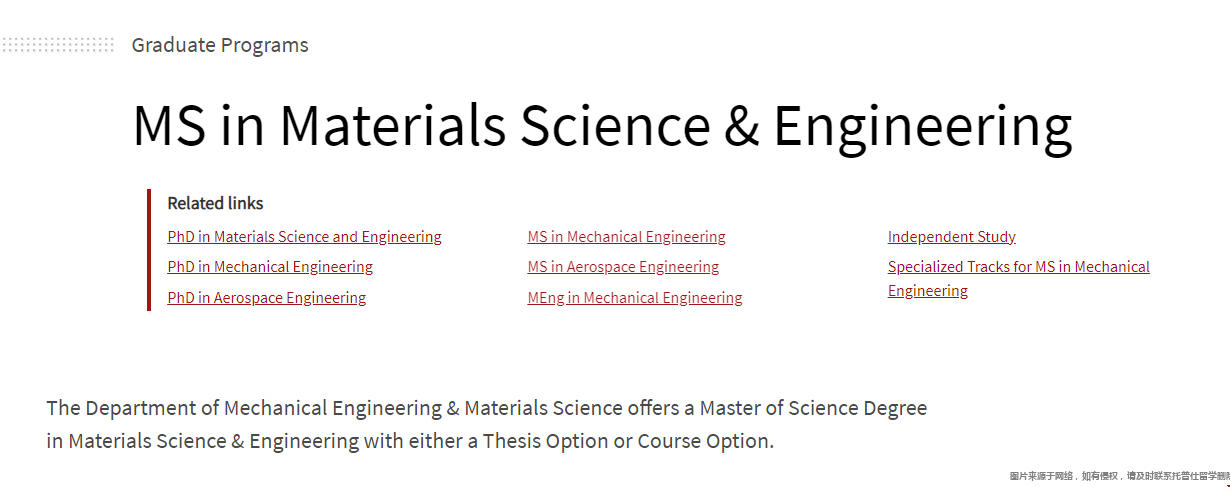Go to MS in Aerospace Engineering
Viewport: 1230px width, 487px height.
tap(623, 267)
